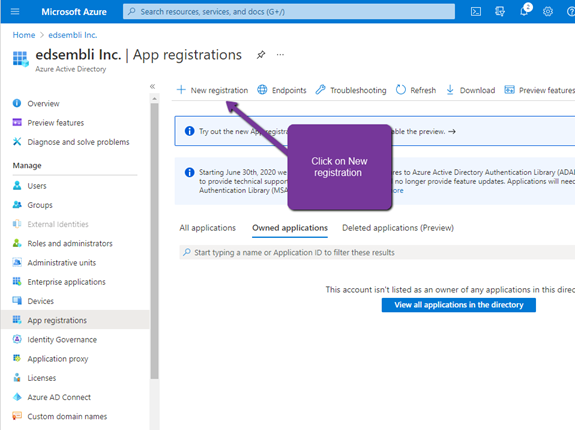This screenshot has width=575, height=430.
Task: Click the Troubleshooting toolbar label
Action: (358, 90)
